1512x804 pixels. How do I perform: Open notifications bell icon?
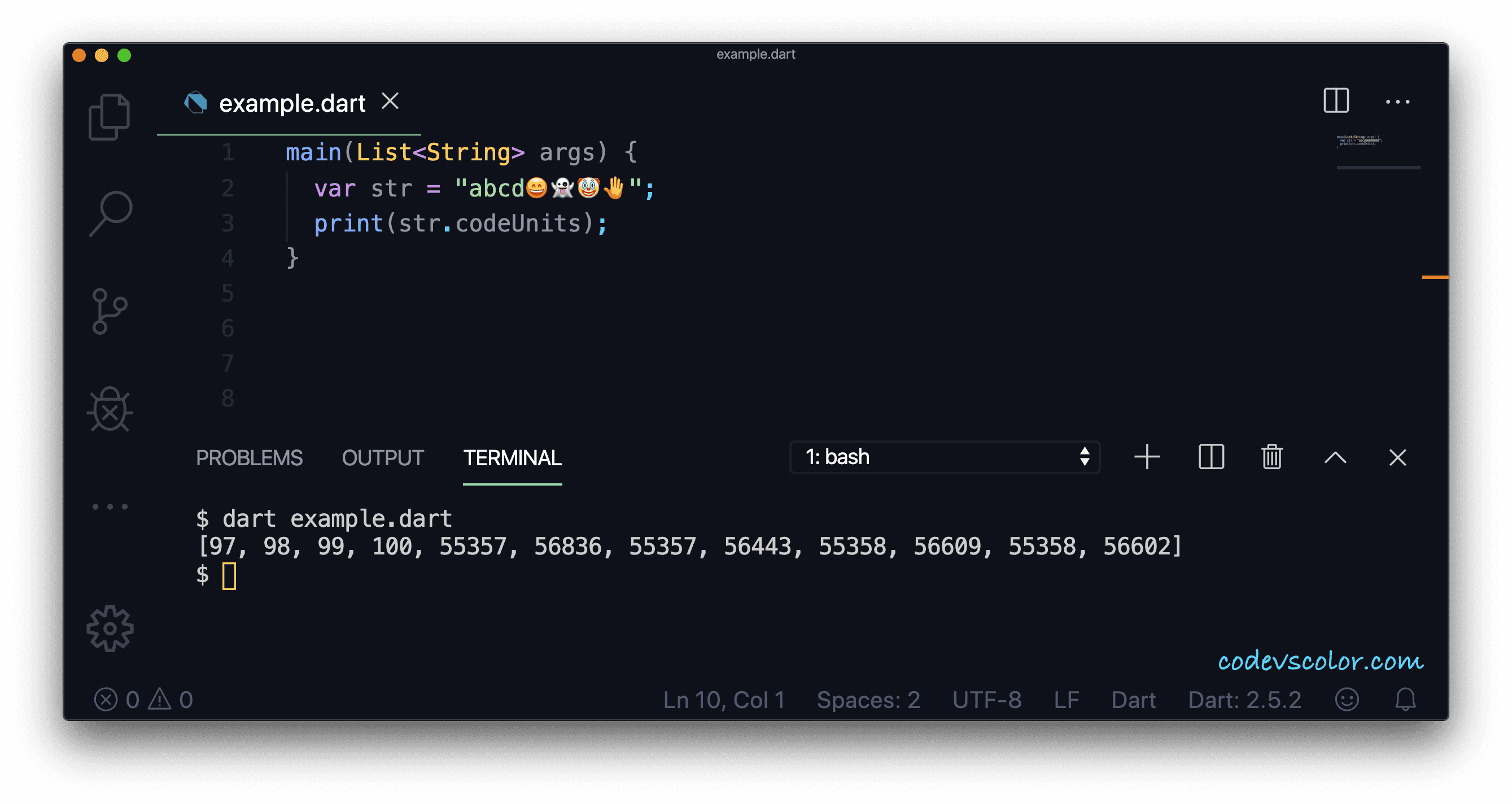tap(1405, 700)
